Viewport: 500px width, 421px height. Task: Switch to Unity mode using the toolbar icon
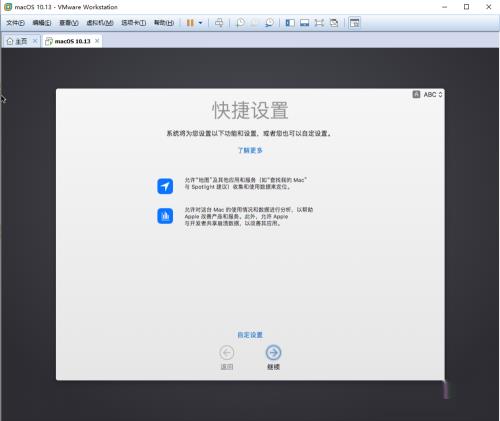pyautogui.click(x=334, y=23)
